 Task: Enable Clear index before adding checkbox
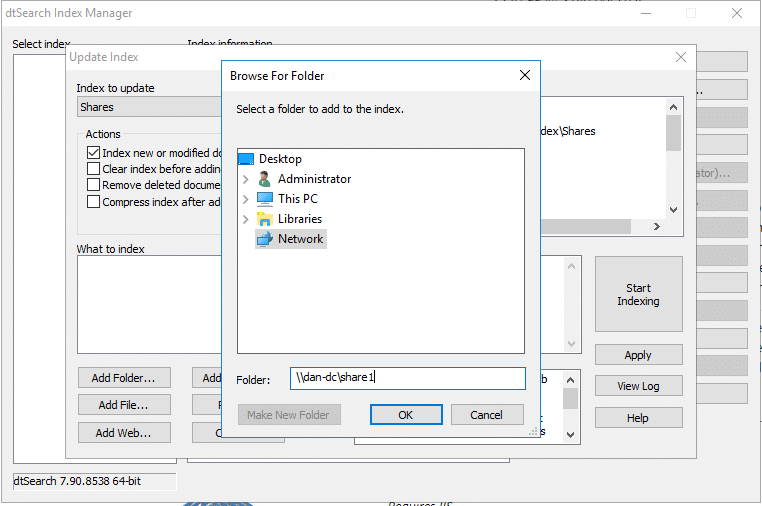click(94, 169)
